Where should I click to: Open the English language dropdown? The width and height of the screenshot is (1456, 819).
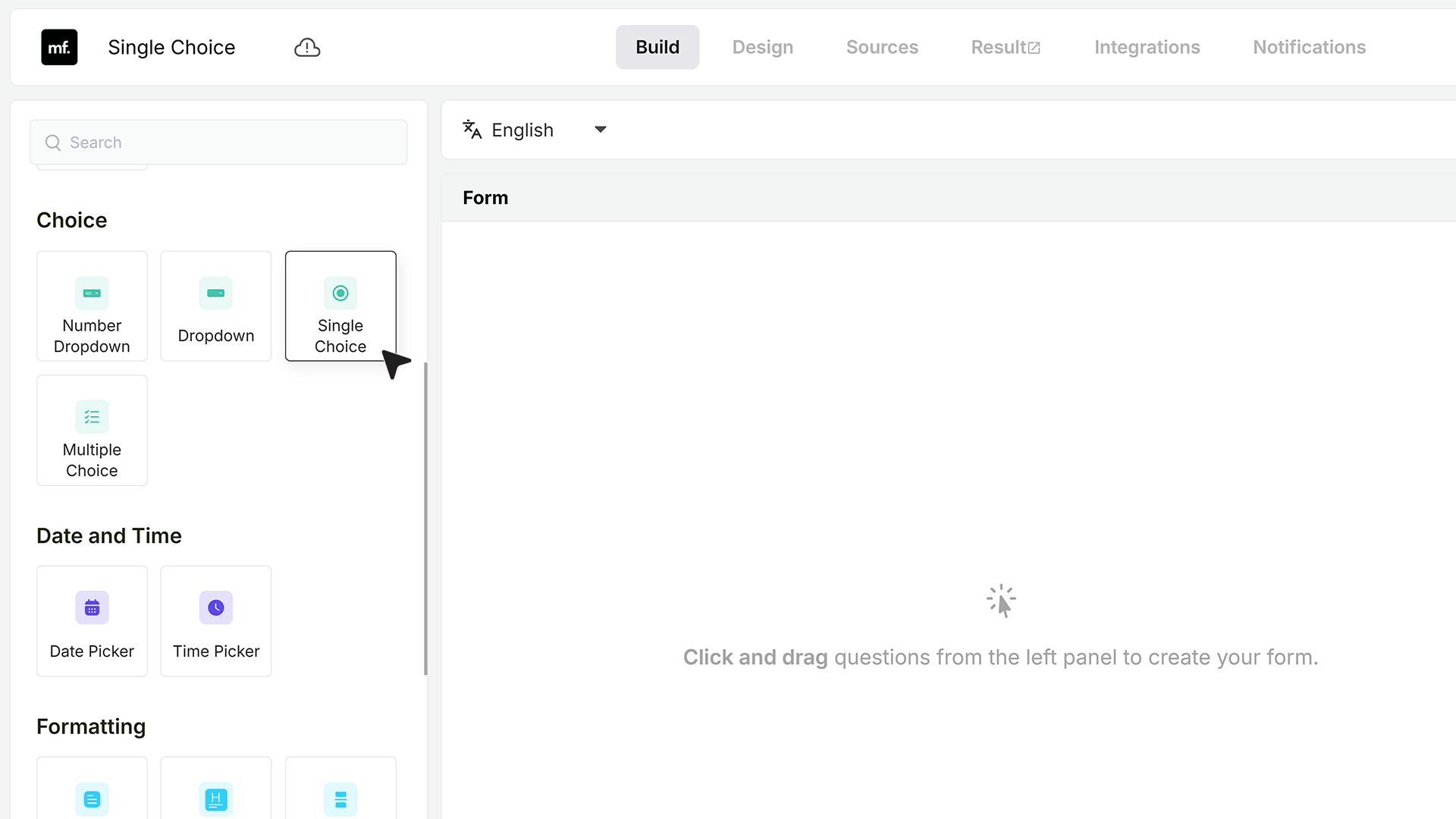535,130
